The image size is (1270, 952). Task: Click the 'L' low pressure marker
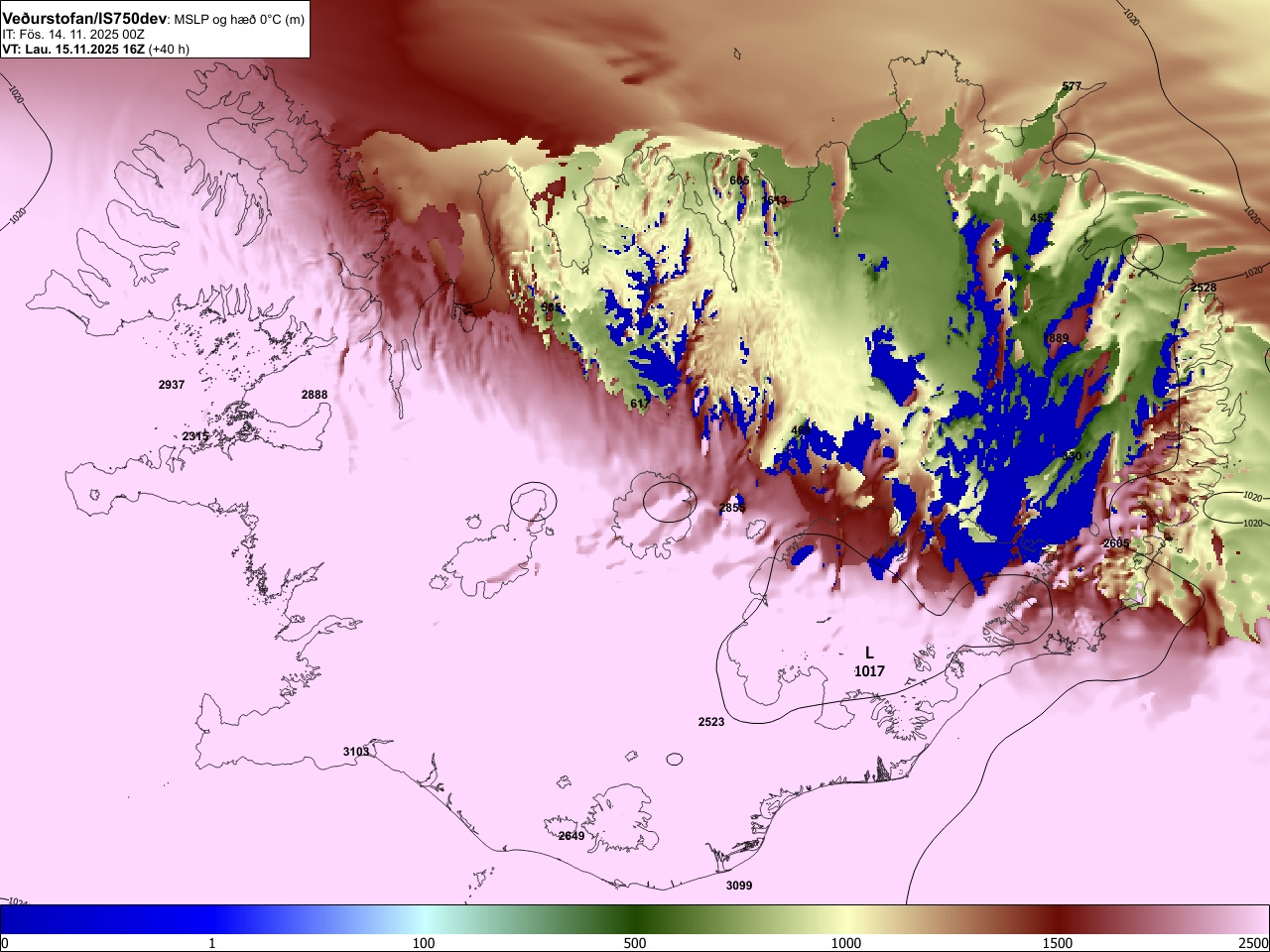869,653
